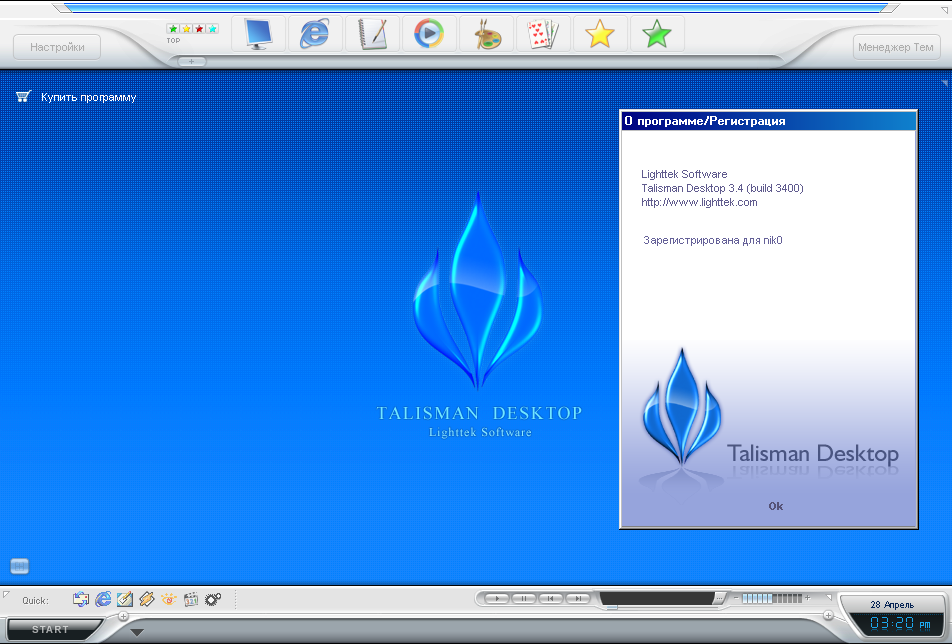Open the START menu
The image size is (952, 644).
50,630
